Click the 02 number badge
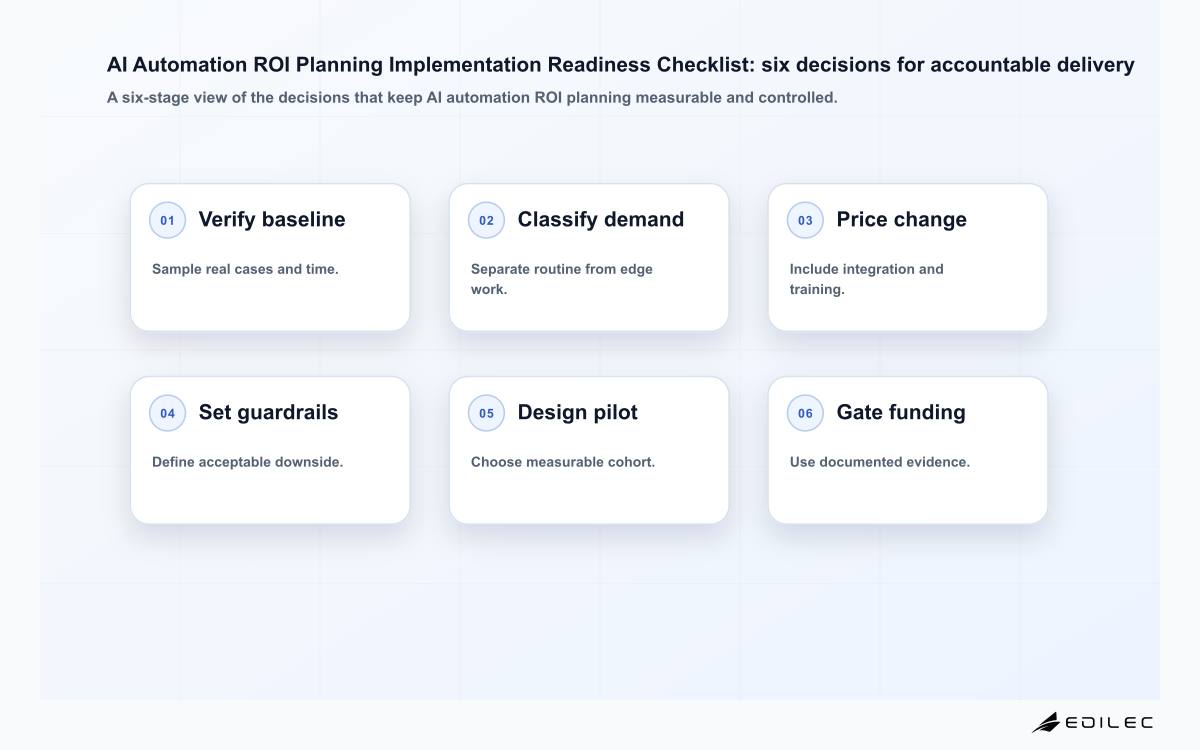The height and width of the screenshot is (750, 1200). (x=486, y=220)
